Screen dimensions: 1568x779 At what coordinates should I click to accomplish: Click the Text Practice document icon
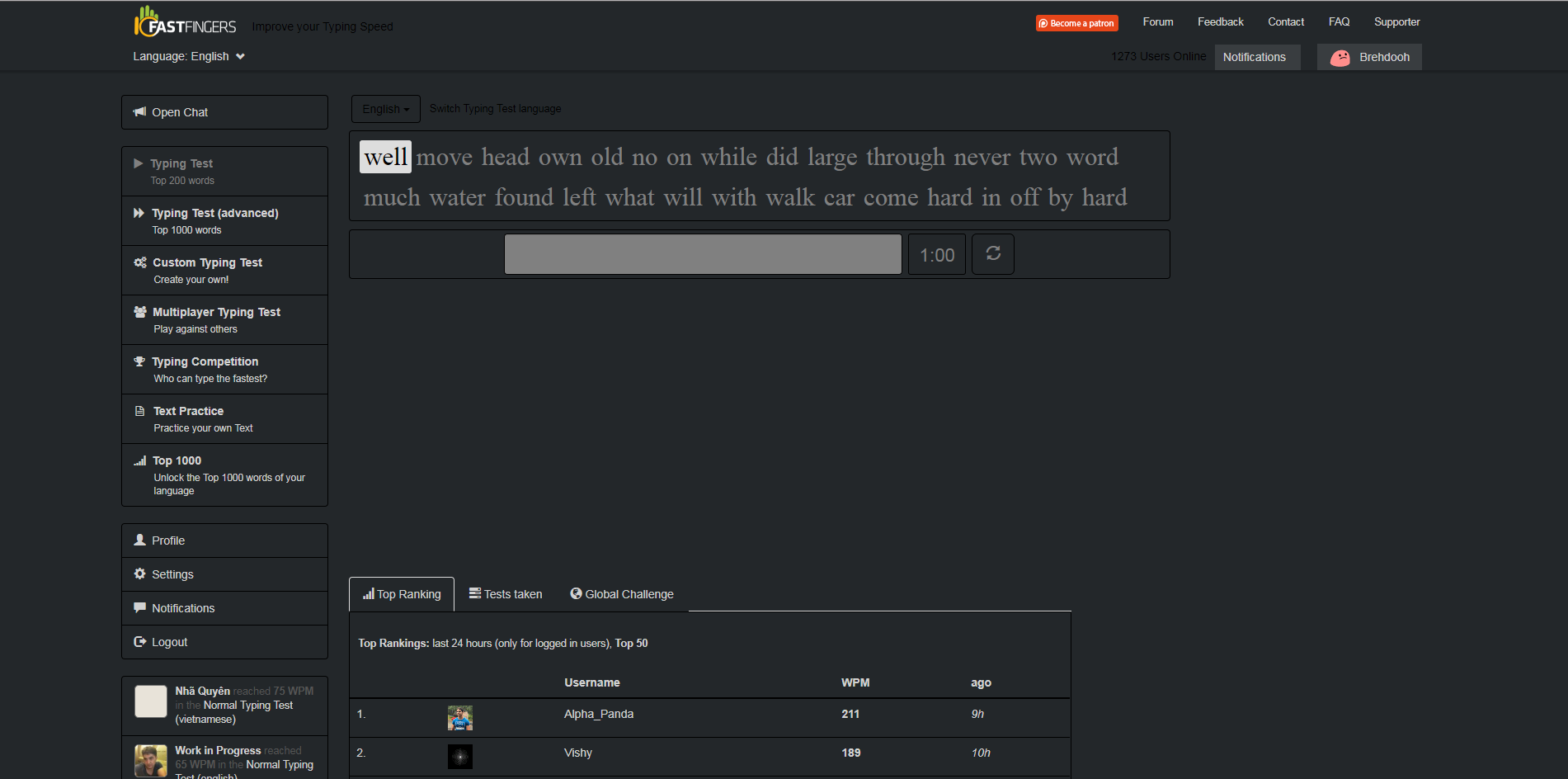[x=140, y=410]
